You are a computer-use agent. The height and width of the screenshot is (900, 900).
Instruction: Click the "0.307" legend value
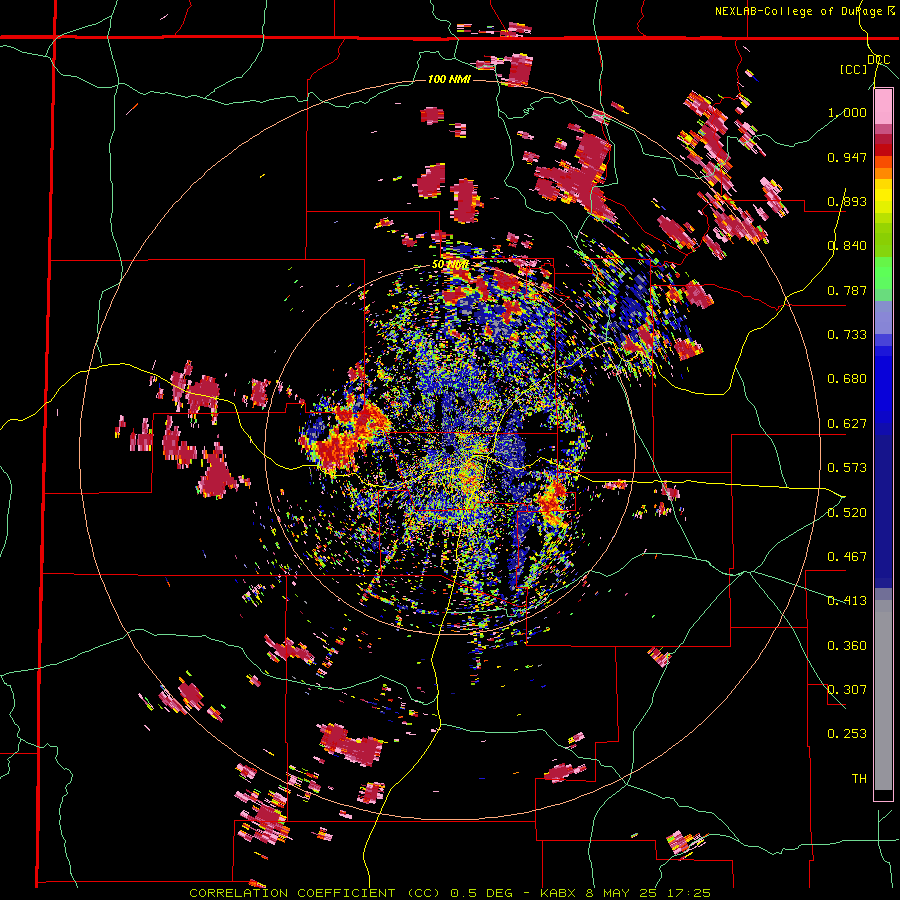pyautogui.click(x=847, y=689)
